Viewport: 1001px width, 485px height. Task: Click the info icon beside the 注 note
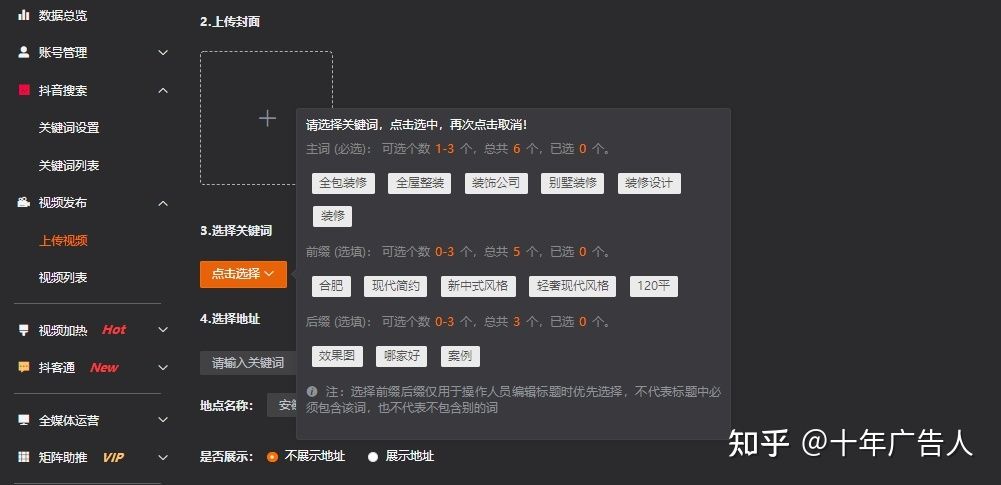pos(312,391)
